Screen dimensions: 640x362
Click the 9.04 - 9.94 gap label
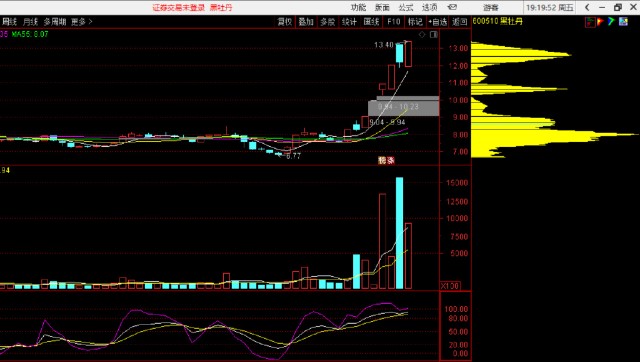click(x=387, y=122)
